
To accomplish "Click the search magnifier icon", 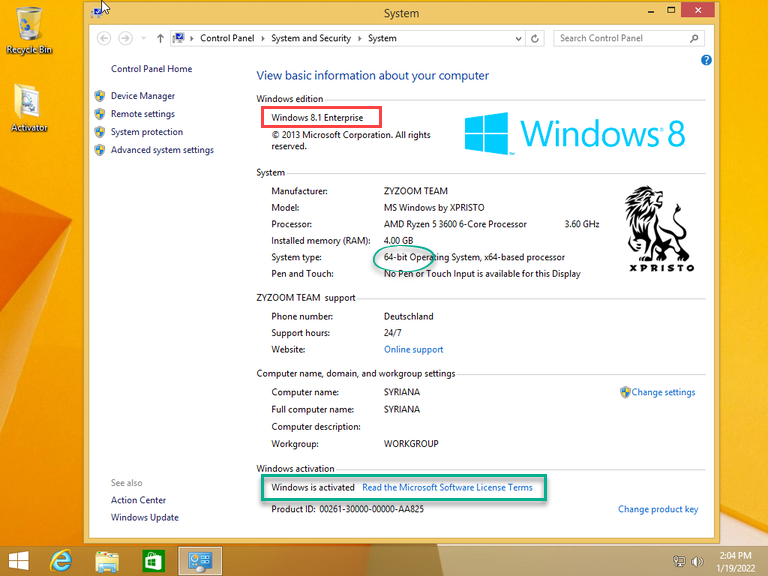I will click(694, 38).
